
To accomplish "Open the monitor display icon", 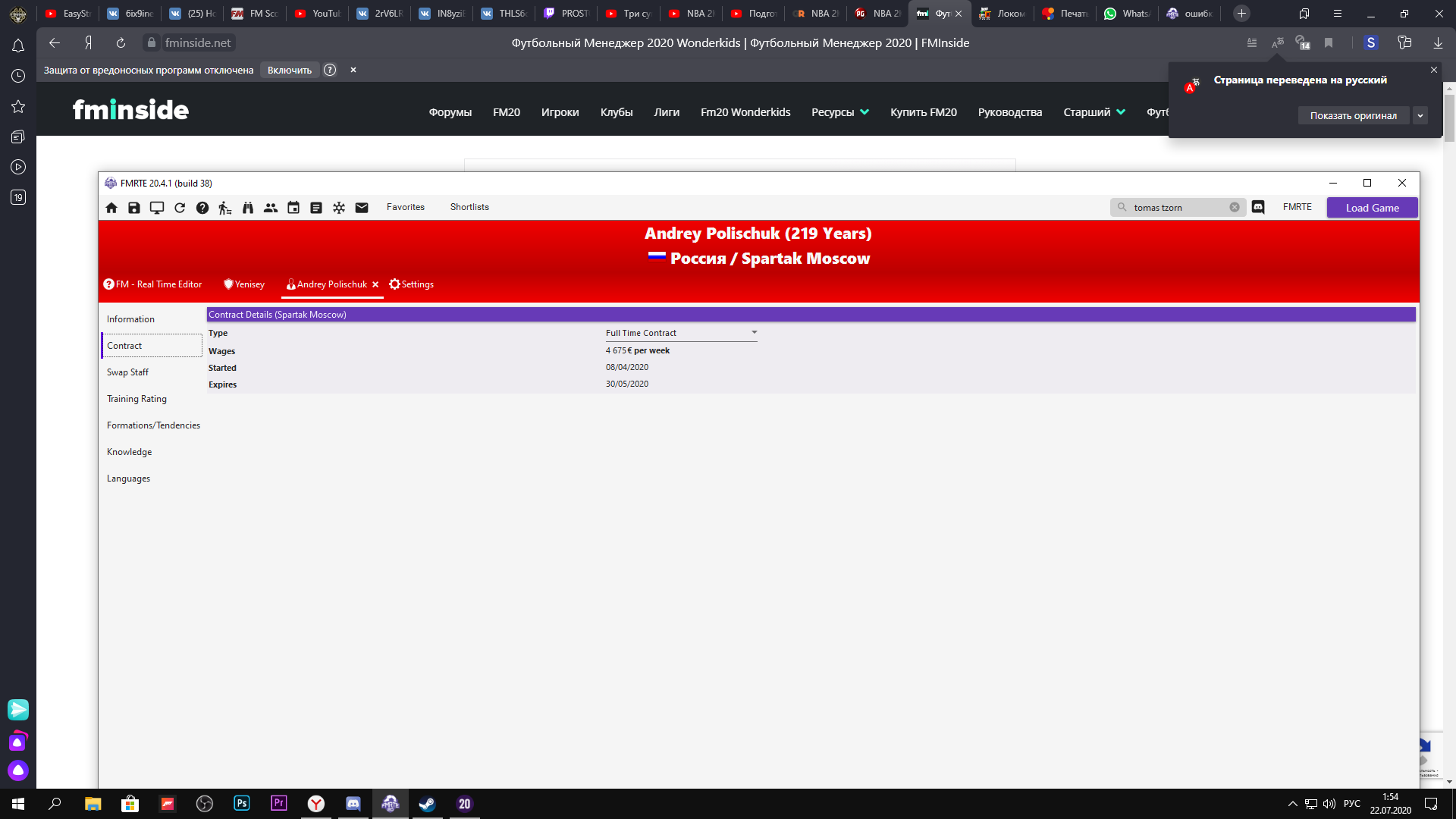I will (x=157, y=208).
